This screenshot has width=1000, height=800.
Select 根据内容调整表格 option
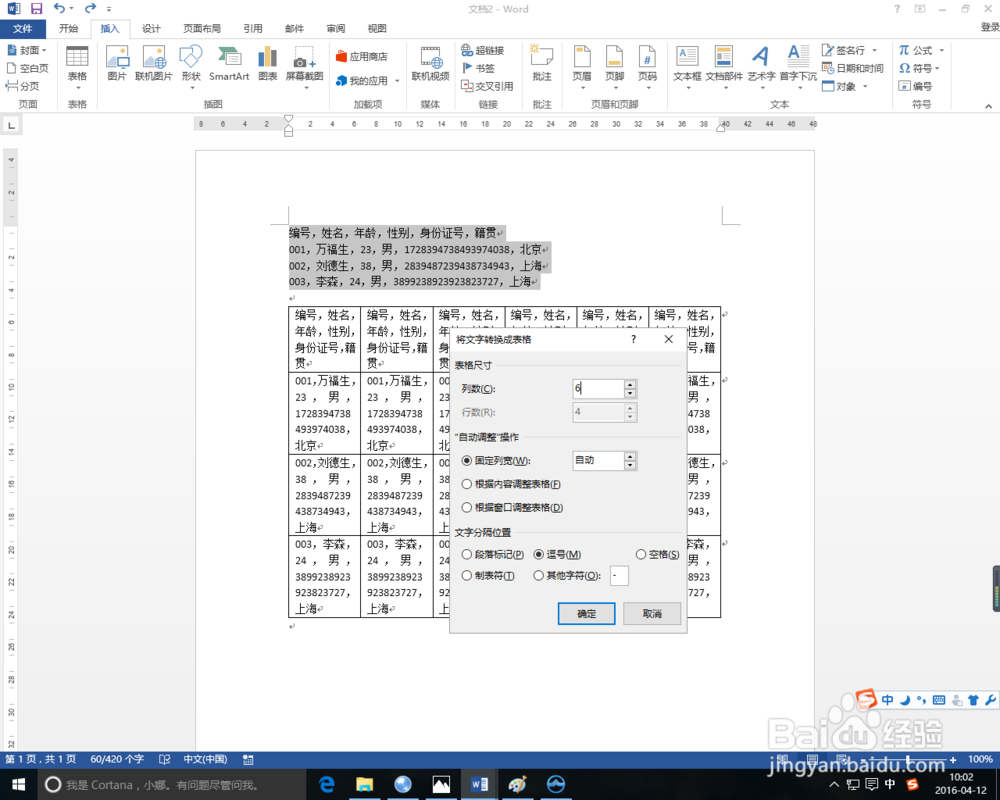[x=467, y=484]
